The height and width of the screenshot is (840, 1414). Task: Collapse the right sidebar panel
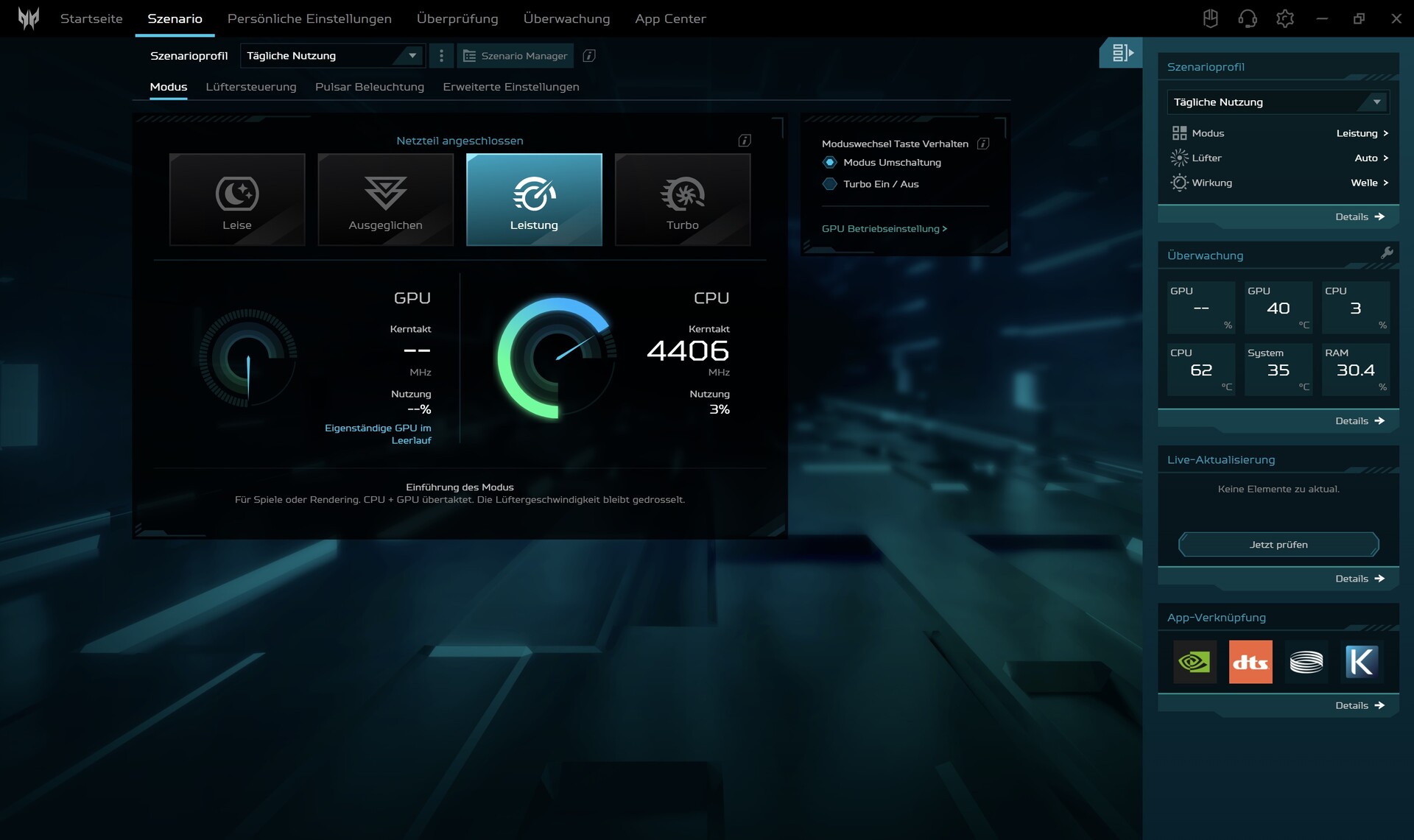1122,53
